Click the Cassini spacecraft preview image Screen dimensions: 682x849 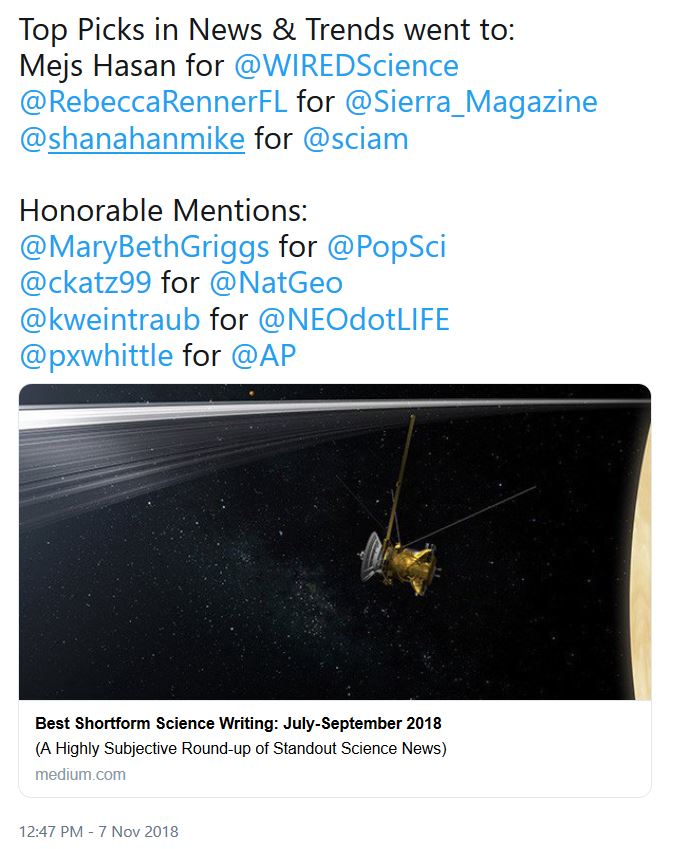coord(335,541)
